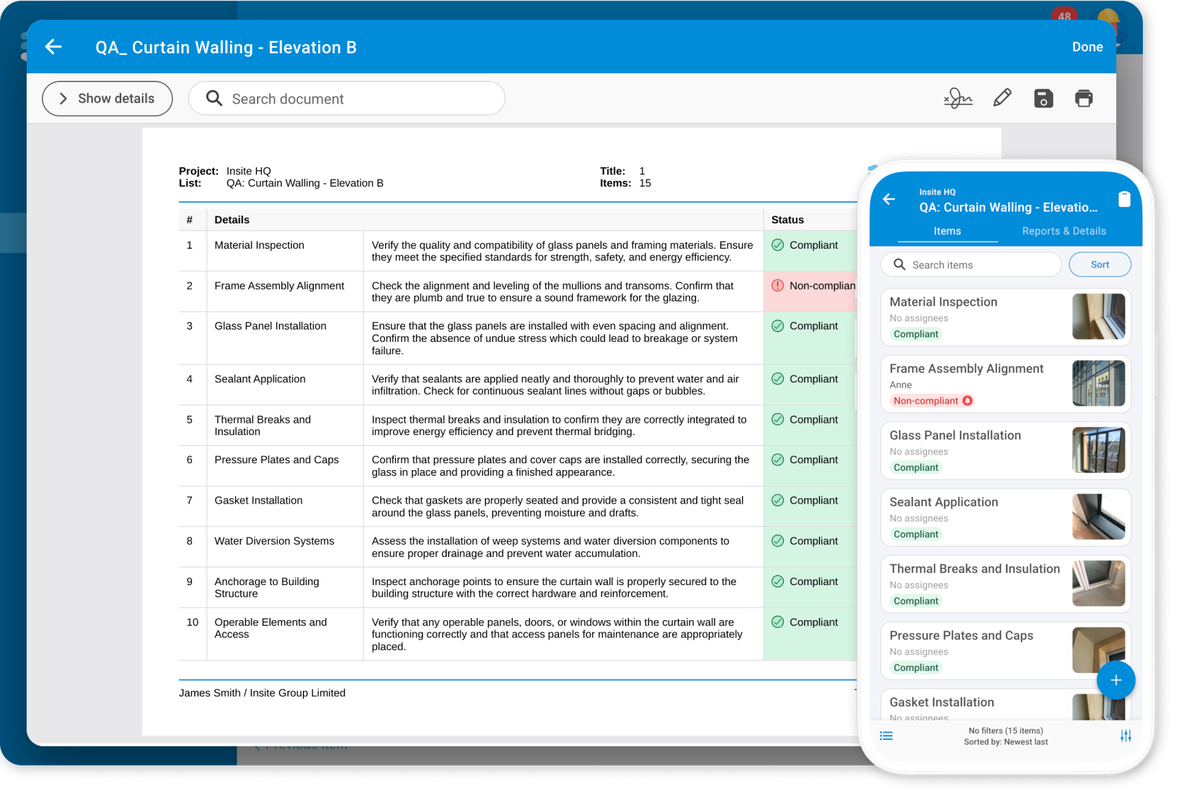Switch to list view using the list icon
The height and width of the screenshot is (790, 1184).
[886, 735]
